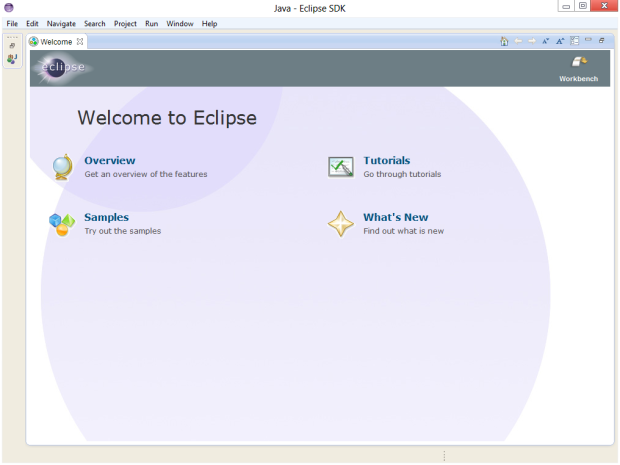Click the Home icon in Welcome toolbar
The width and height of the screenshot is (620, 465).
pyautogui.click(x=504, y=41)
